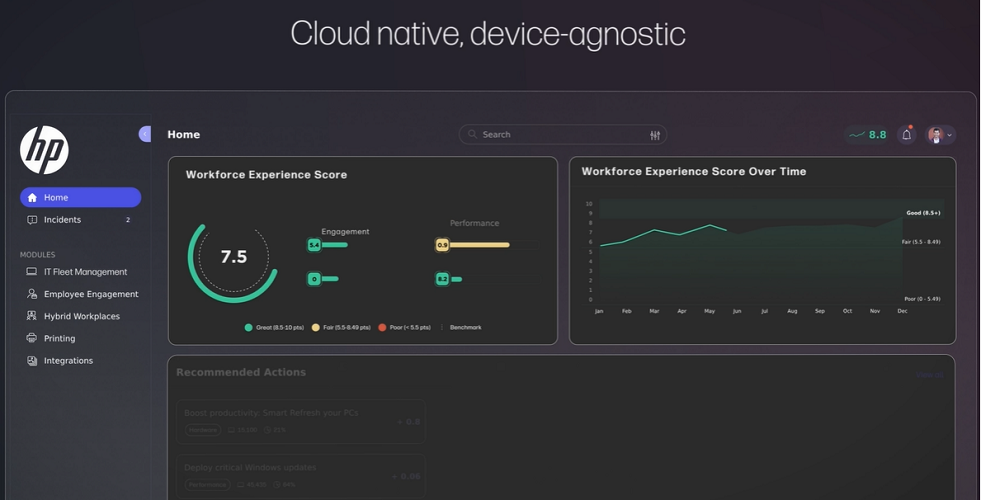Select the Home menu item
The height and width of the screenshot is (500, 981).
click(x=80, y=198)
